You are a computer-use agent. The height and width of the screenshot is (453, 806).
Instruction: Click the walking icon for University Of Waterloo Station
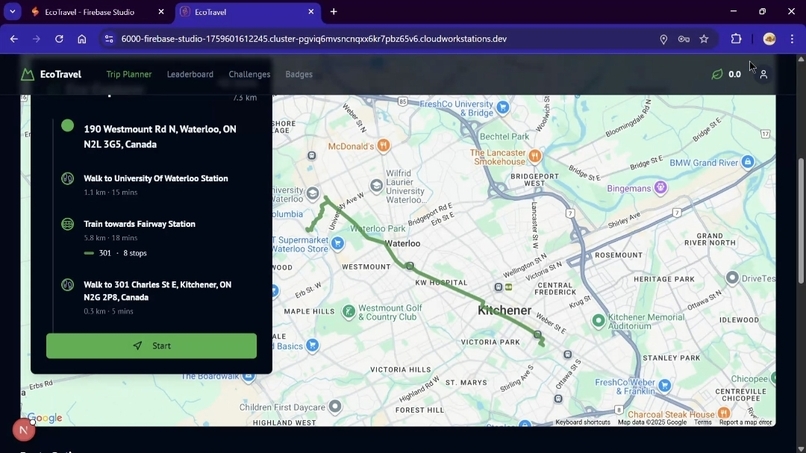click(x=67, y=178)
